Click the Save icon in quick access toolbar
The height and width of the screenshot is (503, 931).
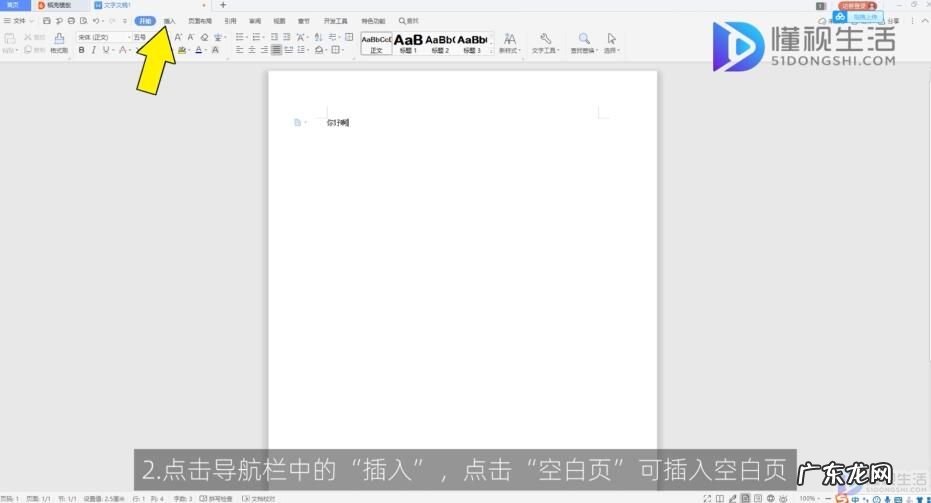(46, 21)
